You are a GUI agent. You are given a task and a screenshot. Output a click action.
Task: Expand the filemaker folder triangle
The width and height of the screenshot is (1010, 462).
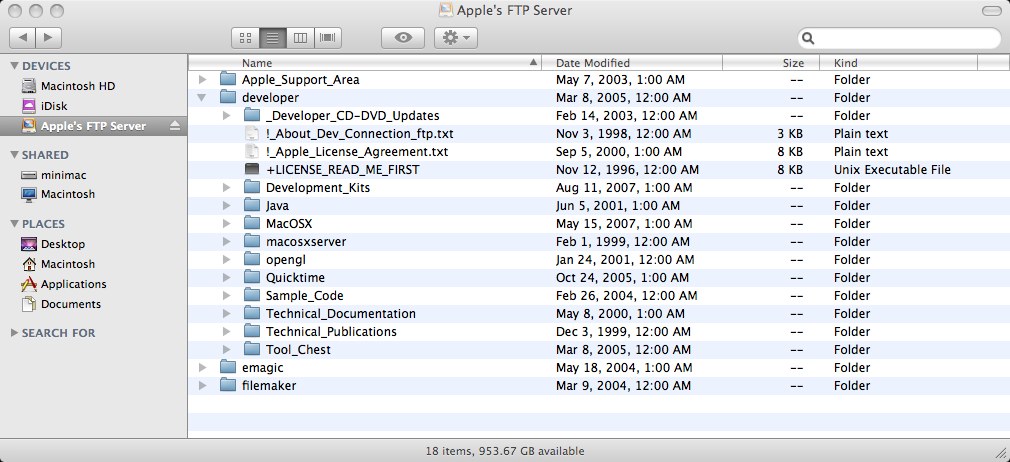coord(202,385)
